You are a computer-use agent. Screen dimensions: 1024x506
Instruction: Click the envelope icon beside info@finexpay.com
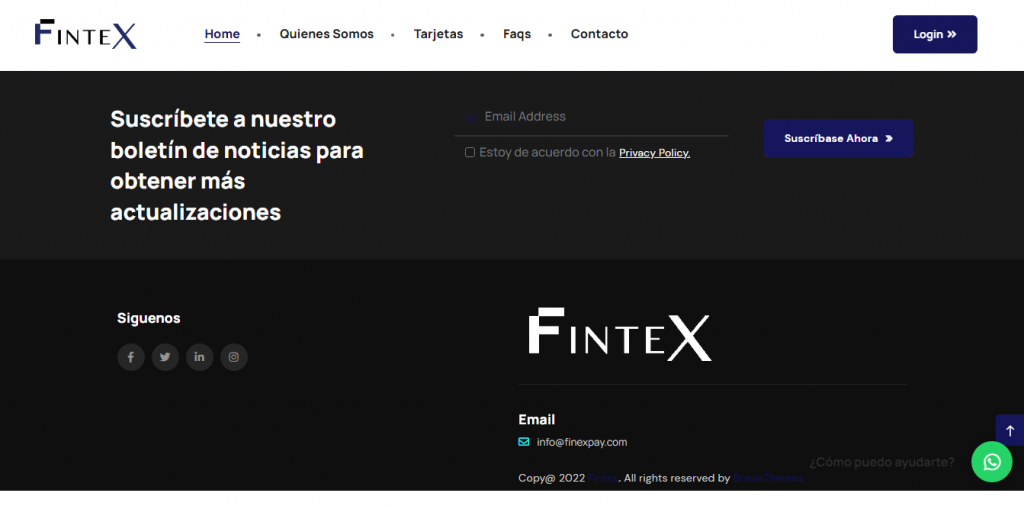point(524,442)
